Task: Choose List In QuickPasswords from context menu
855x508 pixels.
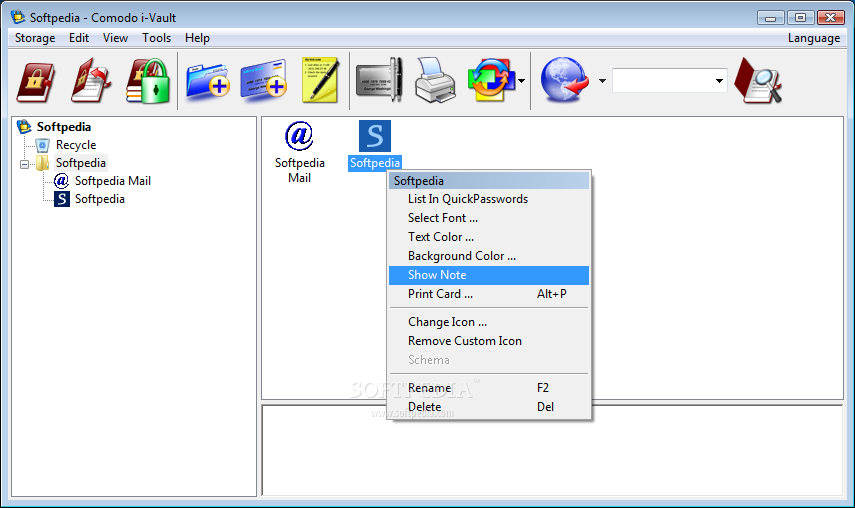Action: tap(489, 199)
